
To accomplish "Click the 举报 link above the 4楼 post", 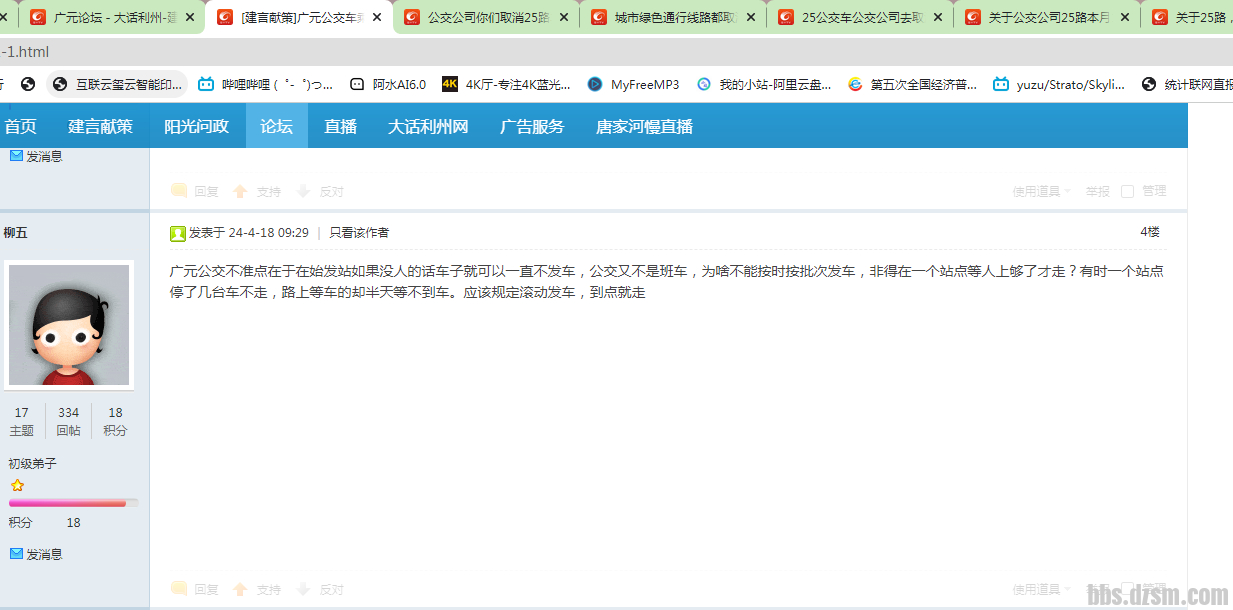I will click(1097, 191).
